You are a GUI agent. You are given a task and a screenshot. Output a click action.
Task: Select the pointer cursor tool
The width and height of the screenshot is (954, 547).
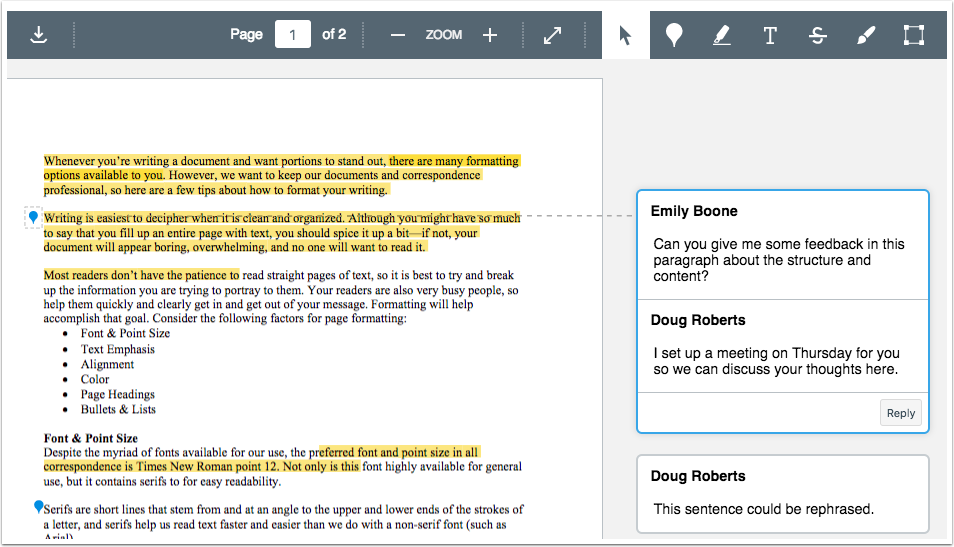coord(625,35)
